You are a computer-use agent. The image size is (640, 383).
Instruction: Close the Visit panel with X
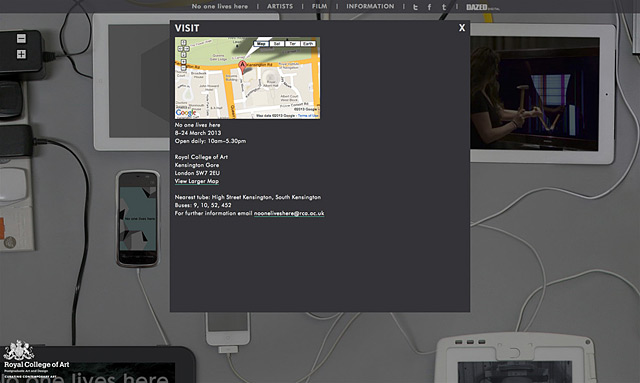coord(462,28)
